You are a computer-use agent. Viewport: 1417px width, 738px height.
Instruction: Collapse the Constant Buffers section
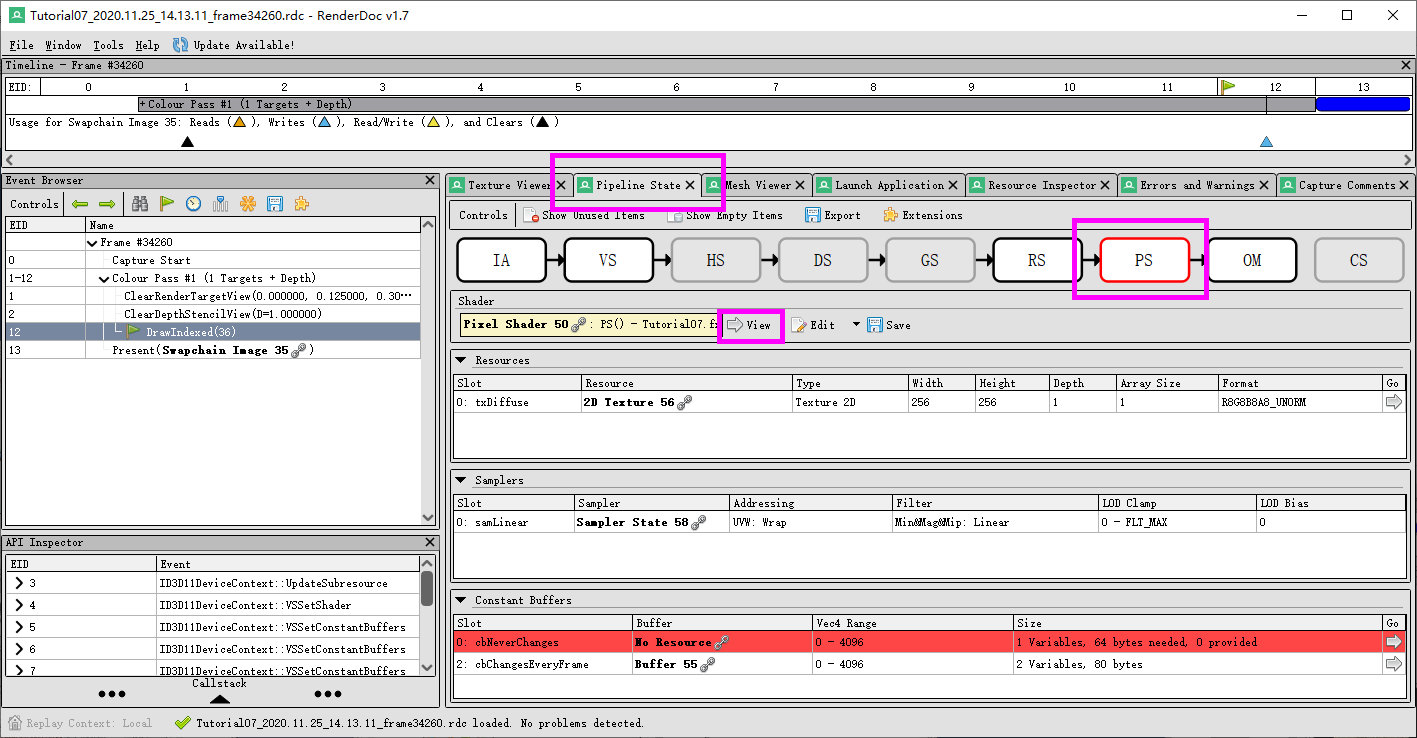coord(461,600)
